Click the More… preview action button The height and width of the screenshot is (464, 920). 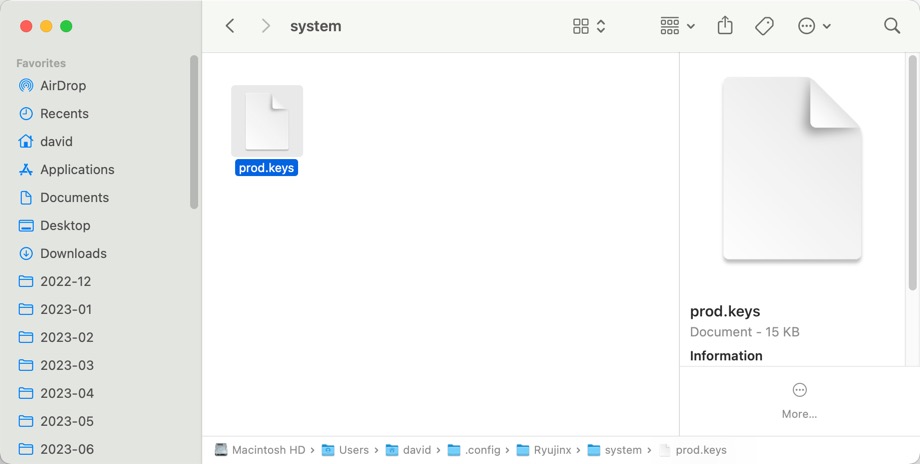(x=799, y=401)
